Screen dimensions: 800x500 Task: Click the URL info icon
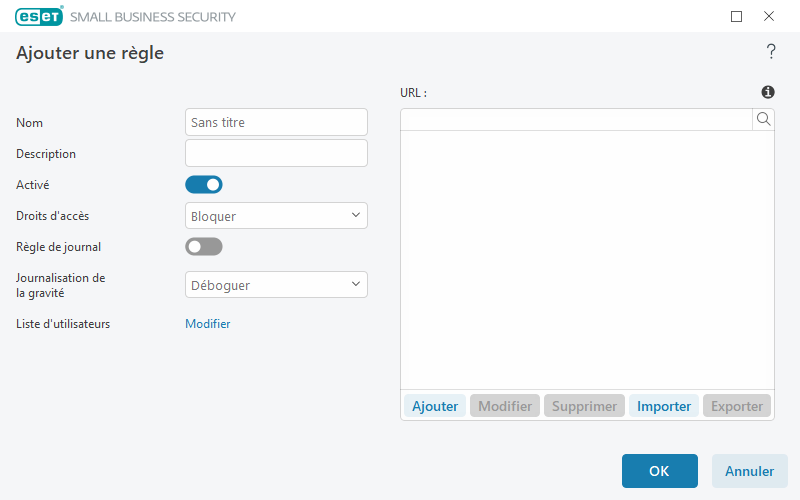(767, 92)
